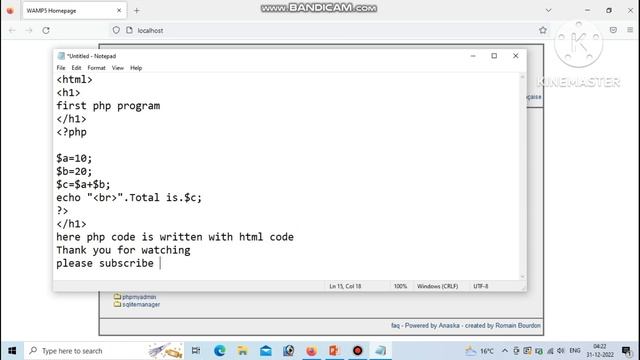The width and height of the screenshot is (640, 360).
Task: Click the echo statement line in Notepad
Action: click(x=129, y=198)
